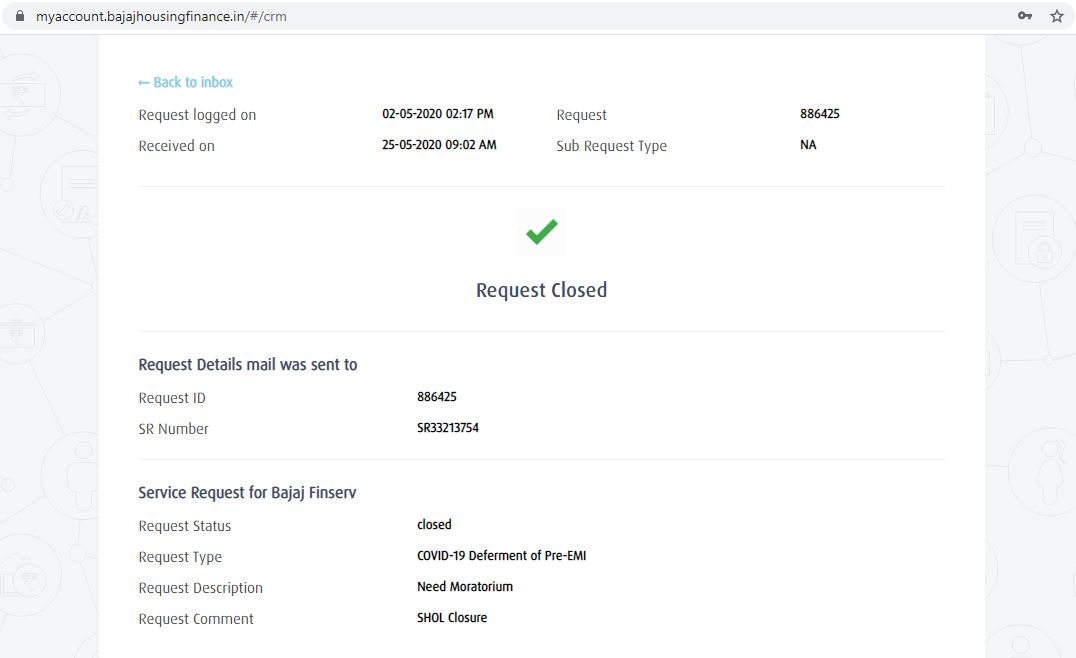
Task: Click 'Request Details mail was sent to' heading
Action: (x=247, y=365)
